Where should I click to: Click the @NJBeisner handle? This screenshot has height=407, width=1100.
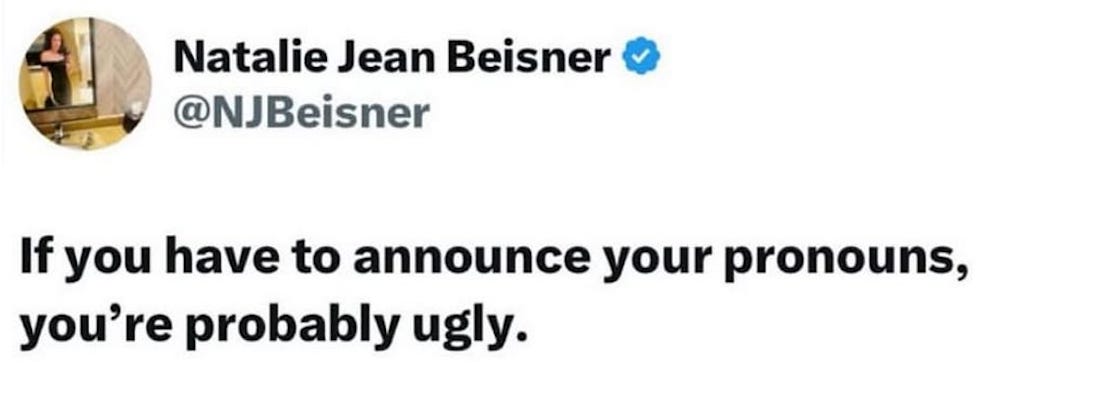click(301, 112)
